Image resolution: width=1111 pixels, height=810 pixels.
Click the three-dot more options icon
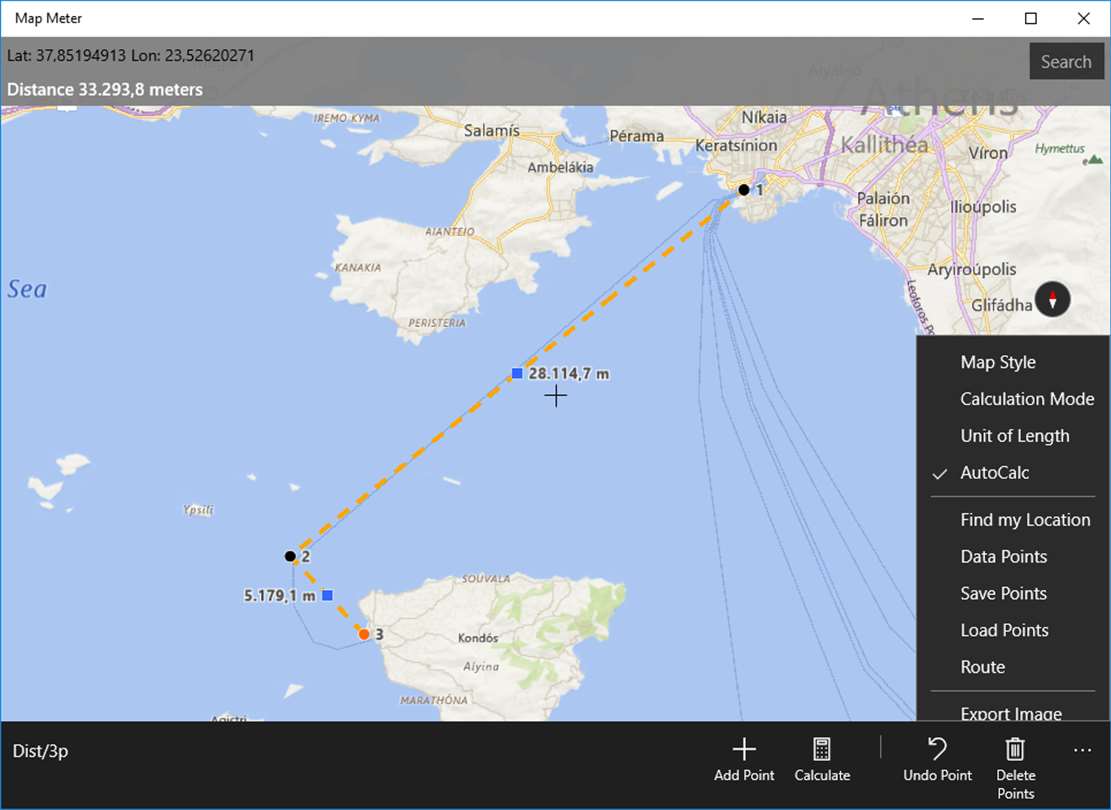click(x=1082, y=750)
